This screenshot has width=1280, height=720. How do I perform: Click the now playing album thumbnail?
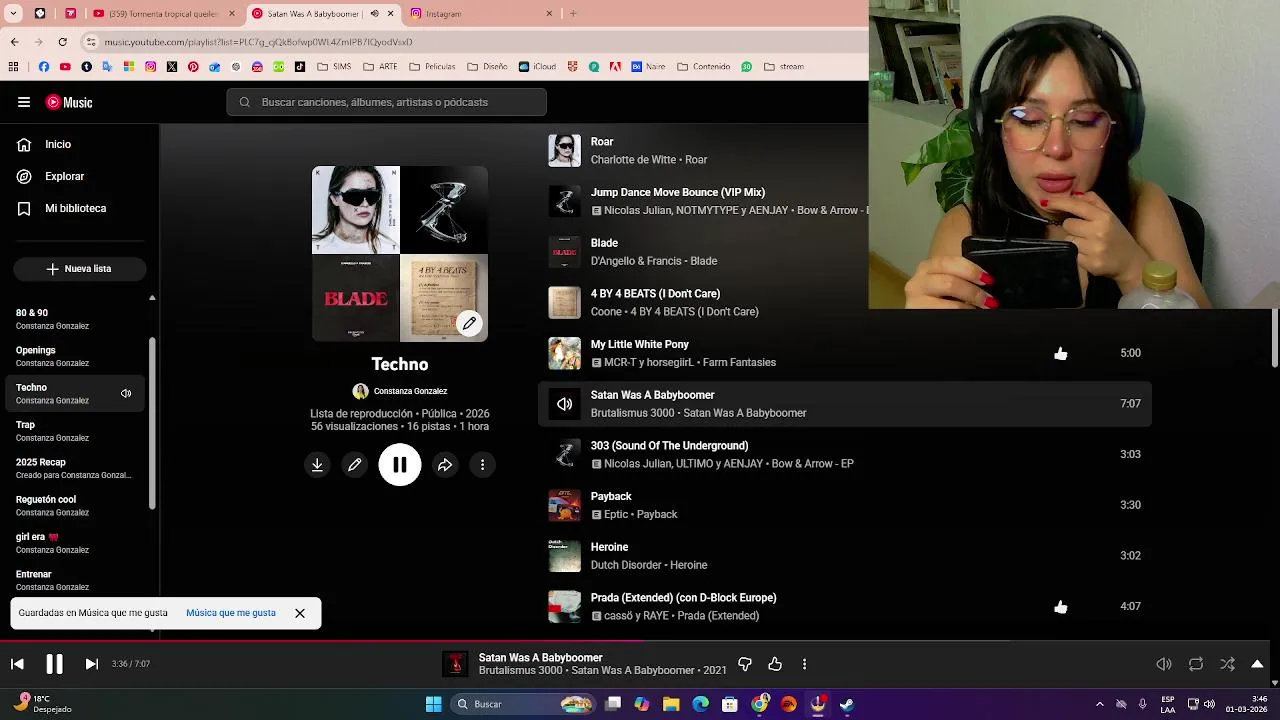pos(455,664)
